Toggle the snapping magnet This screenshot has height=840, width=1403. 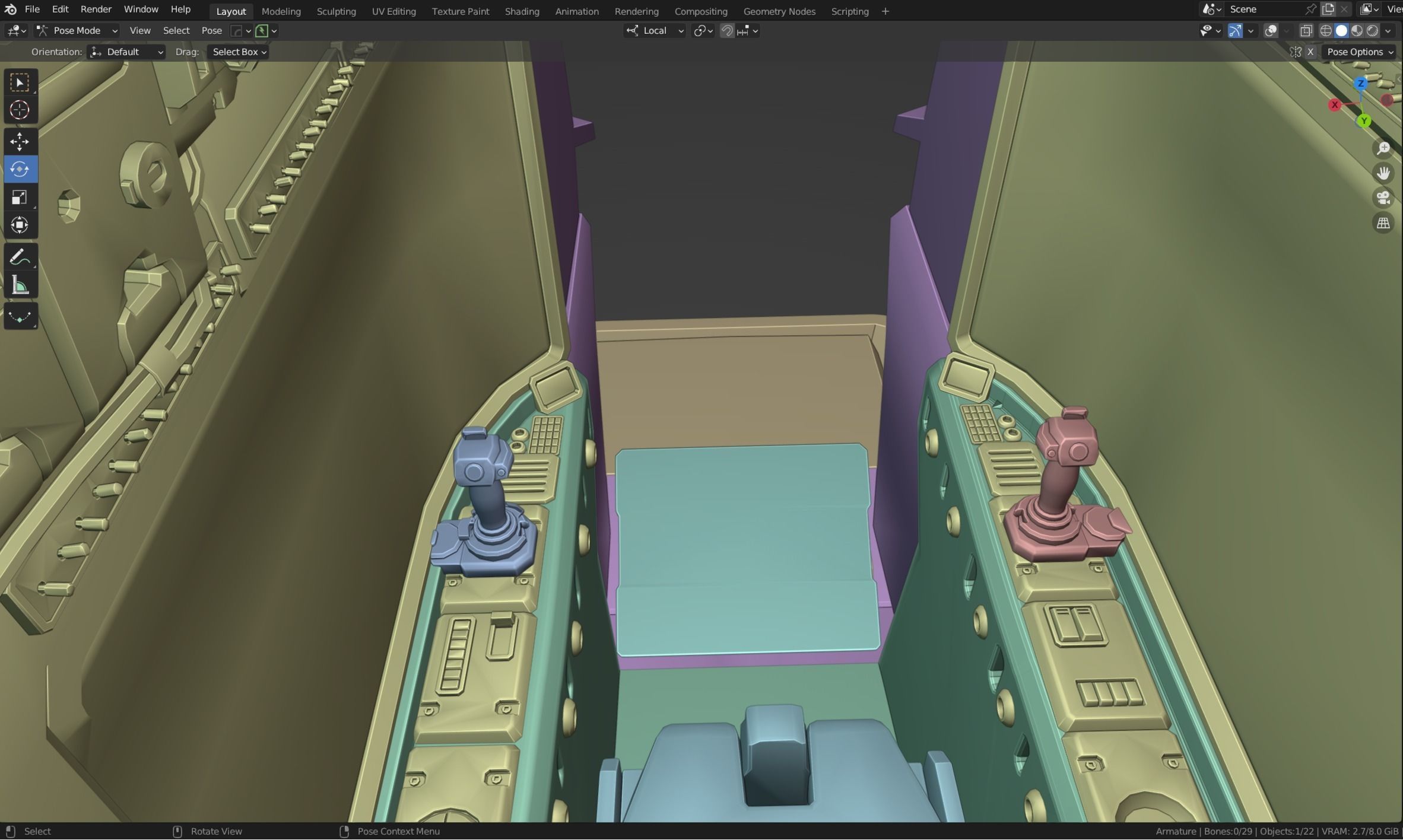727,31
